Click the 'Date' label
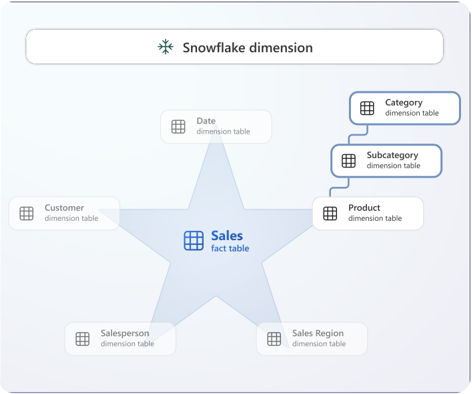This screenshot has width=472, height=394. [206, 121]
